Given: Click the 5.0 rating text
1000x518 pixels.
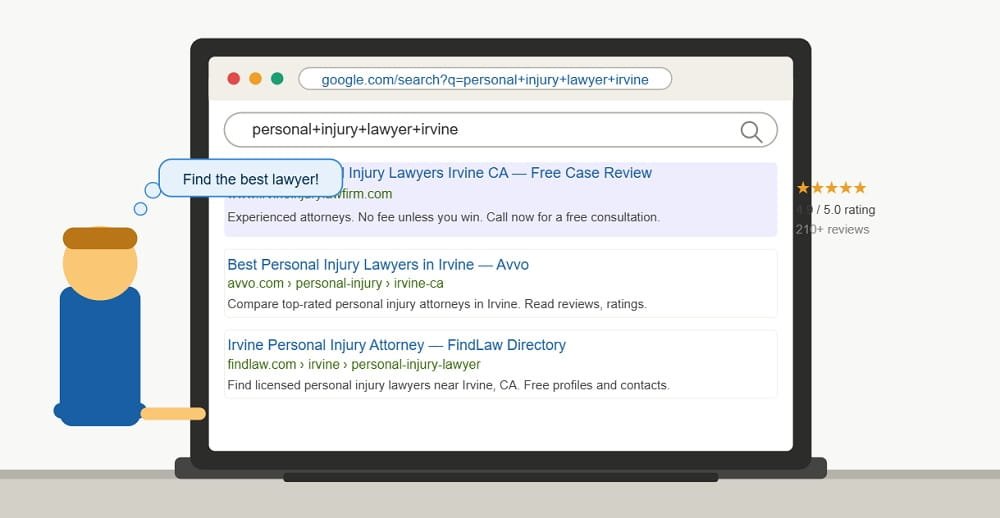Looking at the screenshot, I should [835, 210].
